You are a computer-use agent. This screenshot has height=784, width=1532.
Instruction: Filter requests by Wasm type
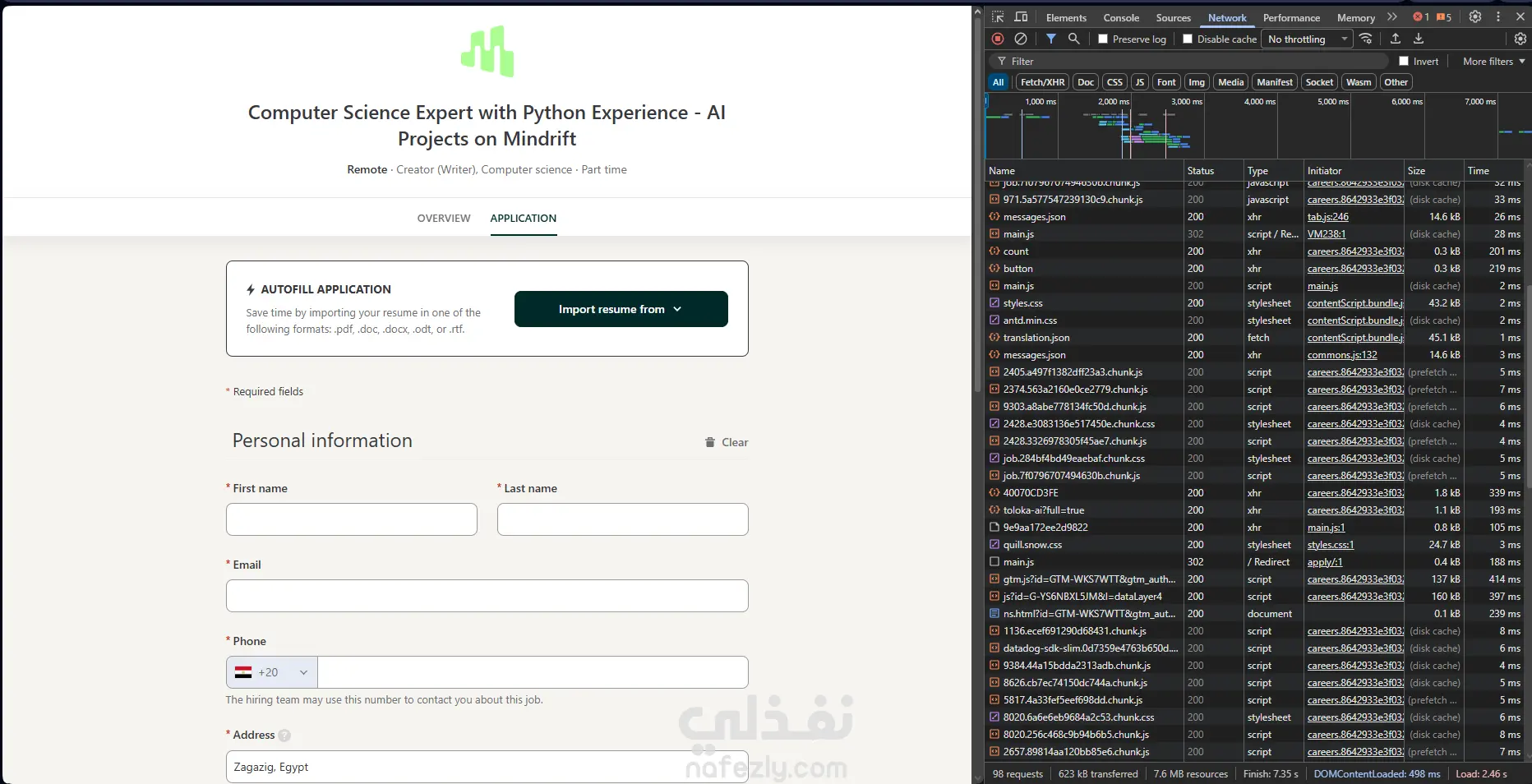[1359, 82]
